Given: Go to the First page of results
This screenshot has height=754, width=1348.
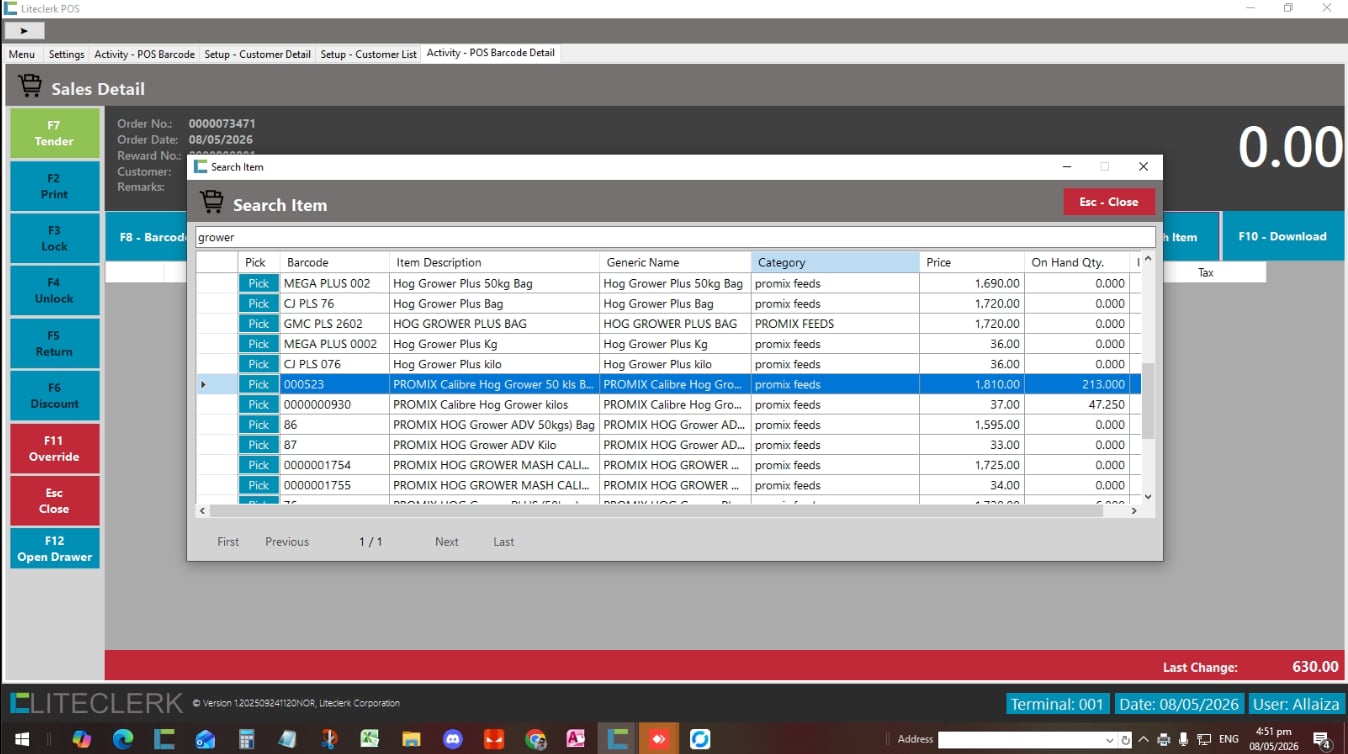Looking at the screenshot, I should pyautogui.click(x=228, y=542).
